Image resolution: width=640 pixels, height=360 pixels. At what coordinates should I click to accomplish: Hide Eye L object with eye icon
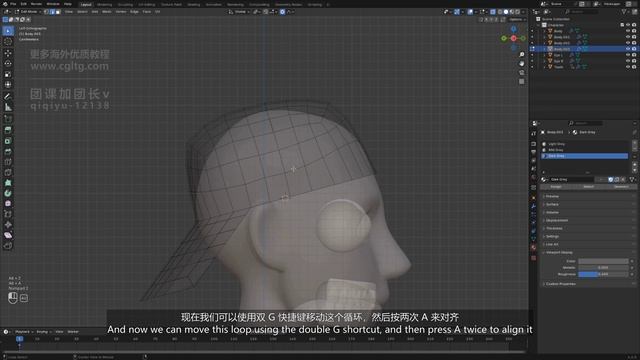pyautogui.click(x=628, y=55)
